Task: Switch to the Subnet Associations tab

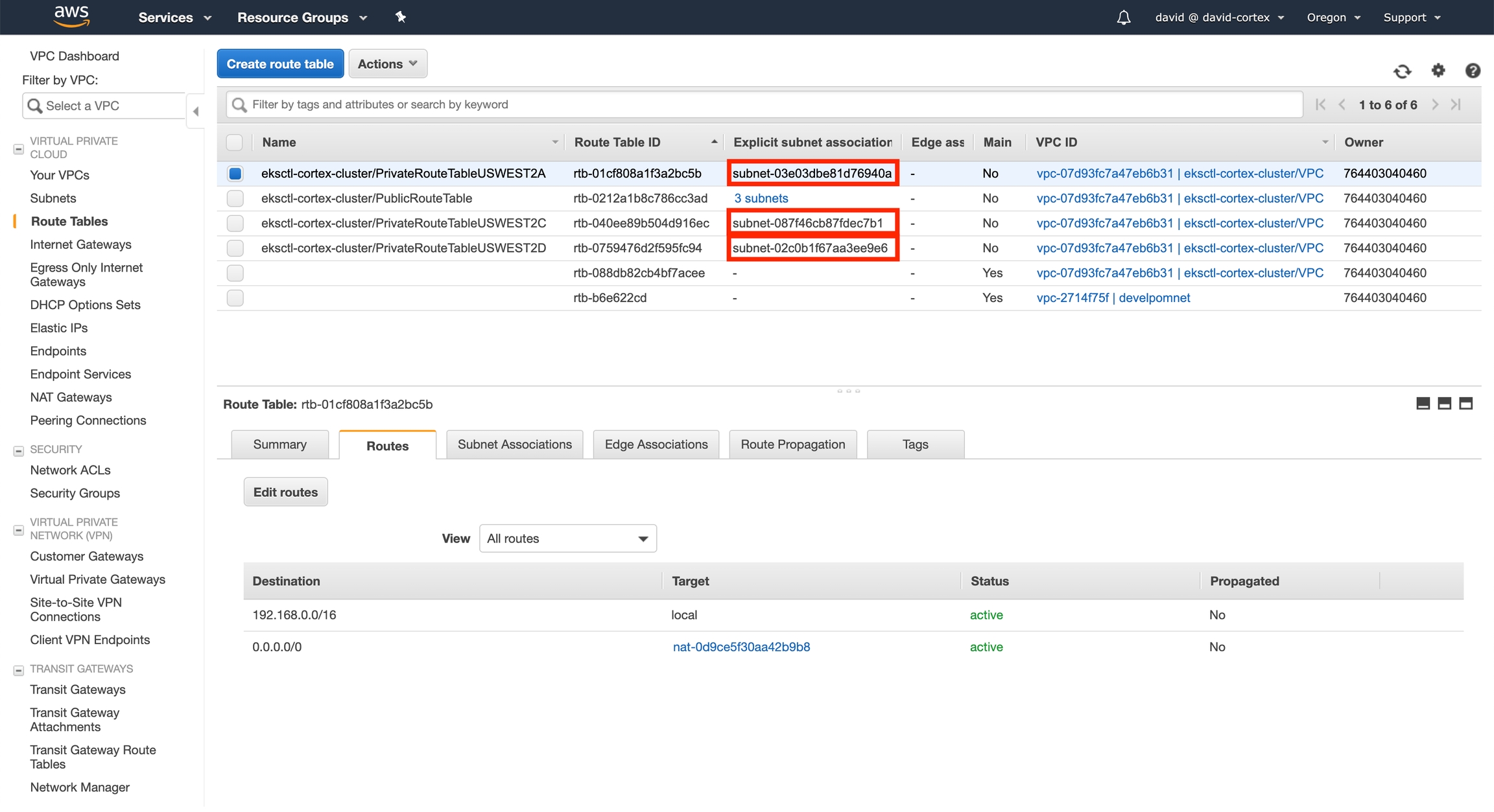Action: [x=514, y=445]
